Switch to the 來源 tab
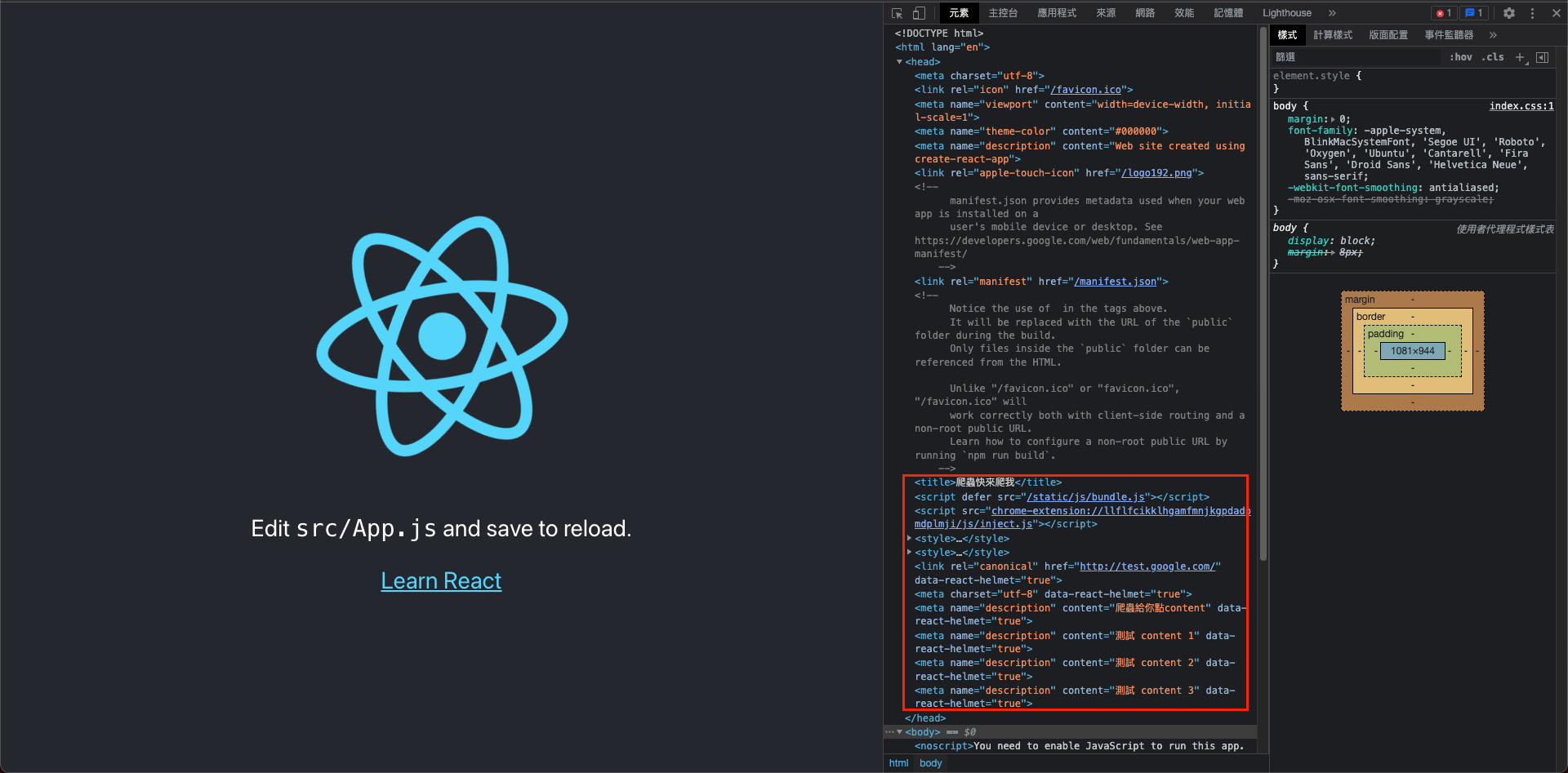The image size is (1568, 773). point(1106,13)
